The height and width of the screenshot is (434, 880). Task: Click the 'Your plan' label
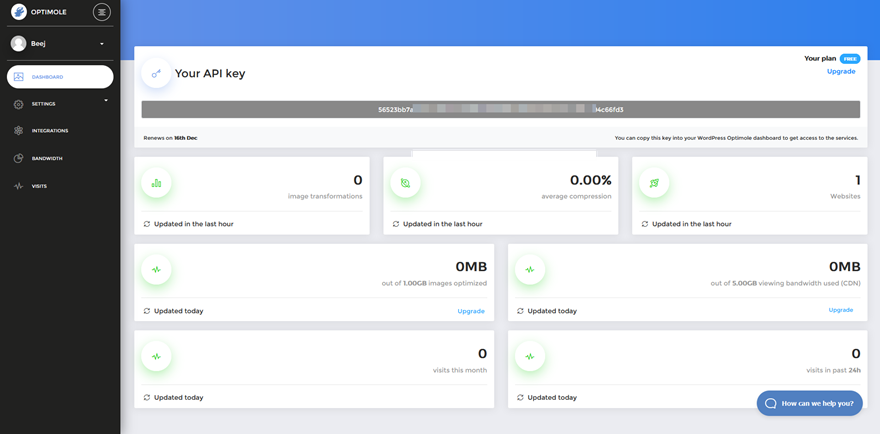[x=820, y=58]
